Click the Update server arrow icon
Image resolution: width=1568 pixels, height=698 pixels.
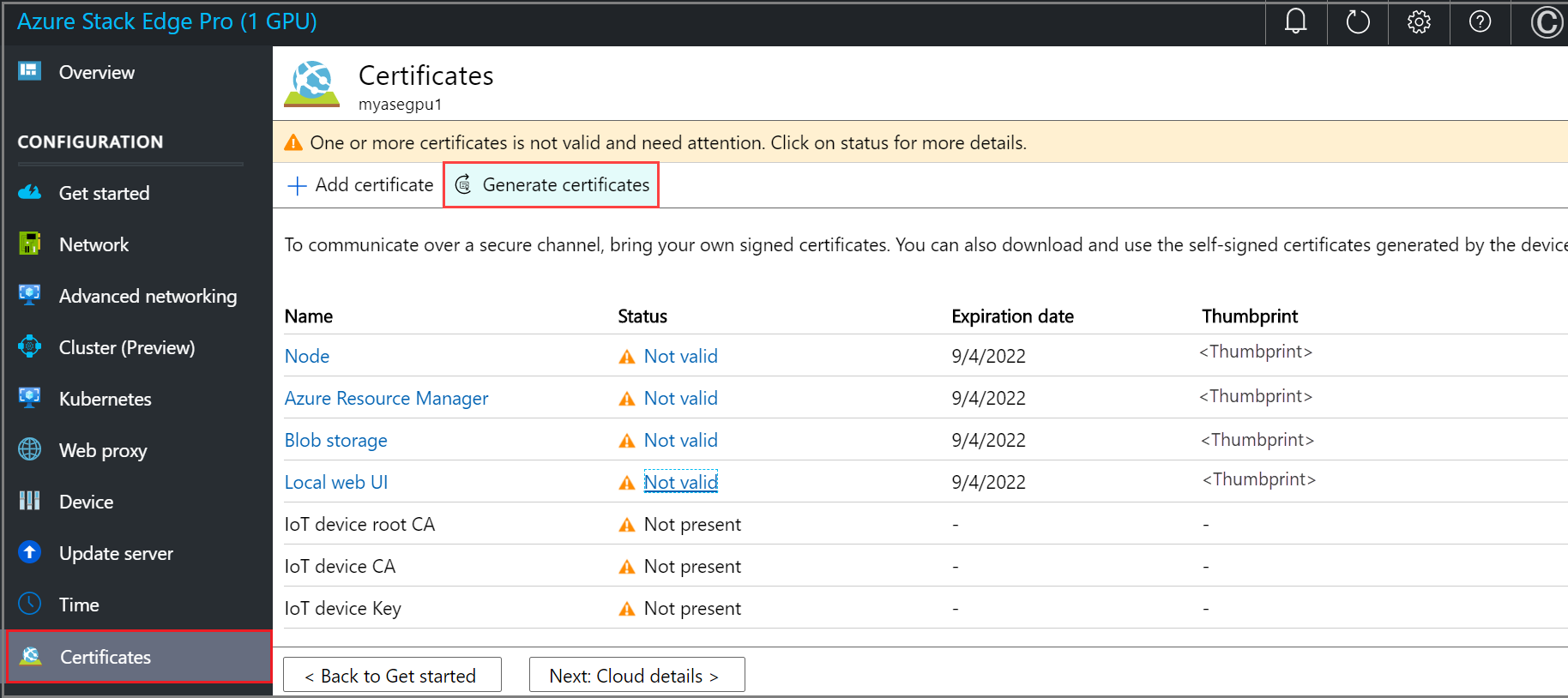(x=30, y=552)
